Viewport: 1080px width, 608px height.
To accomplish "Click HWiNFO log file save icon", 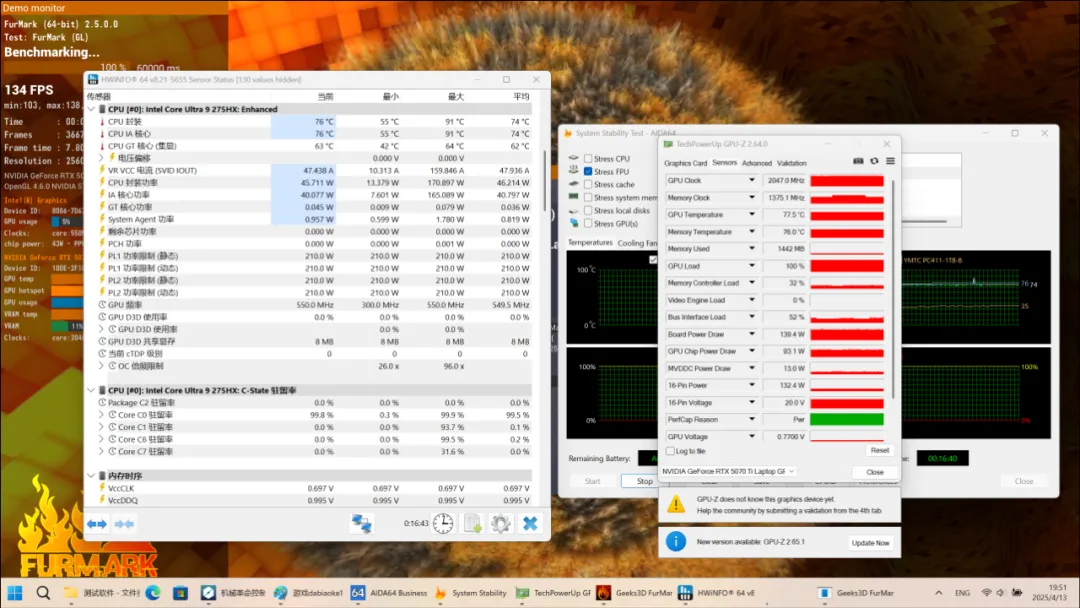I will 472,523.
